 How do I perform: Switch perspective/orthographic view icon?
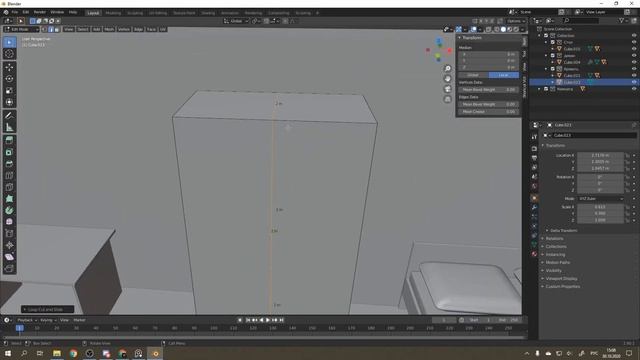click(448, 99)
